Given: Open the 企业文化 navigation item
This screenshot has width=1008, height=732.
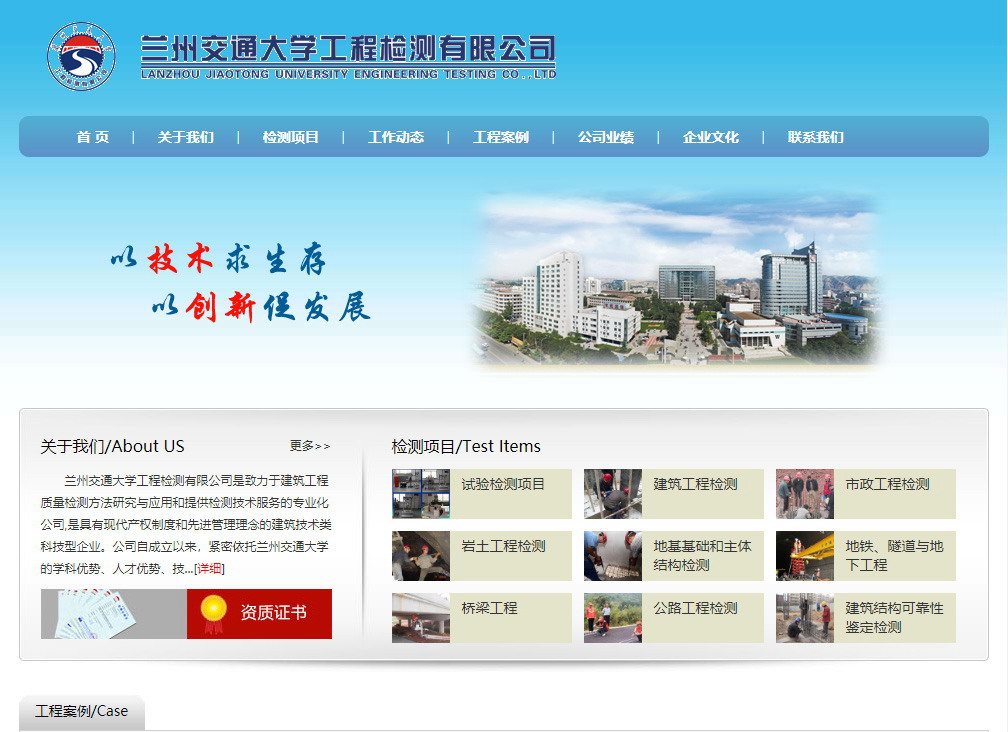Looking at the screenshot, I should tap(711, 137).
